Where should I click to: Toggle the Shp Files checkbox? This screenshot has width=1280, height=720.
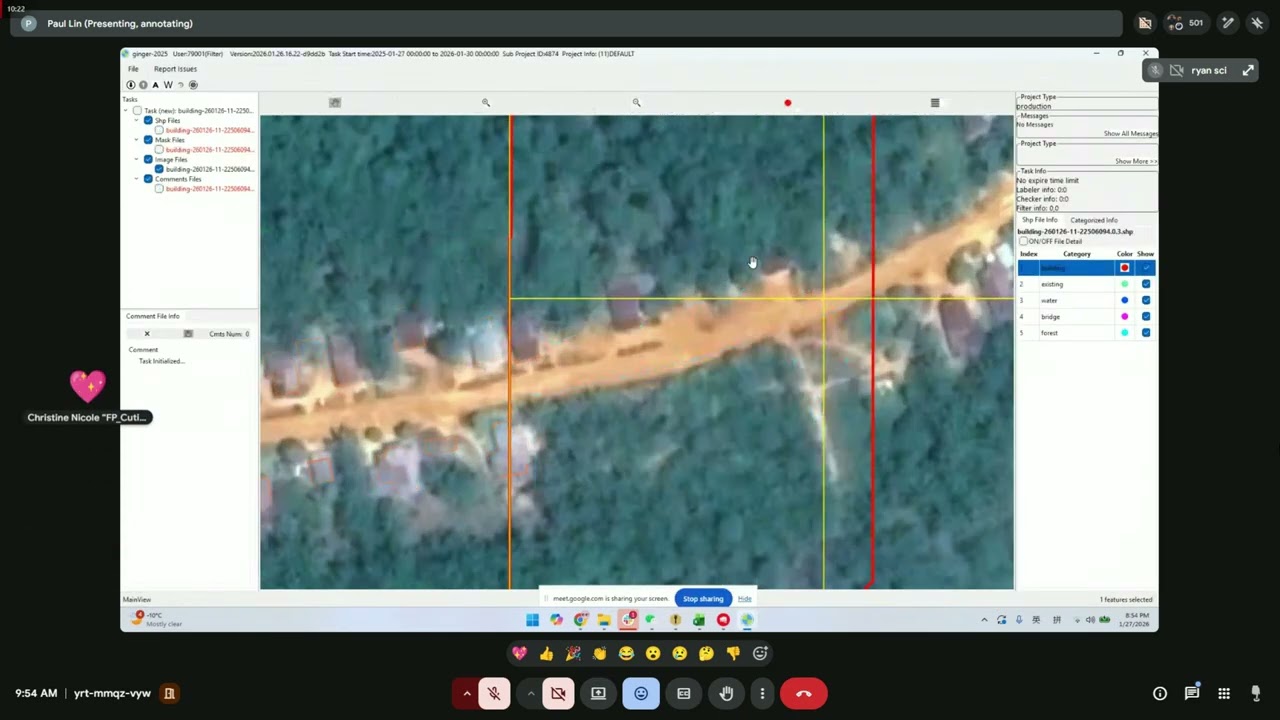coord(148,121)
